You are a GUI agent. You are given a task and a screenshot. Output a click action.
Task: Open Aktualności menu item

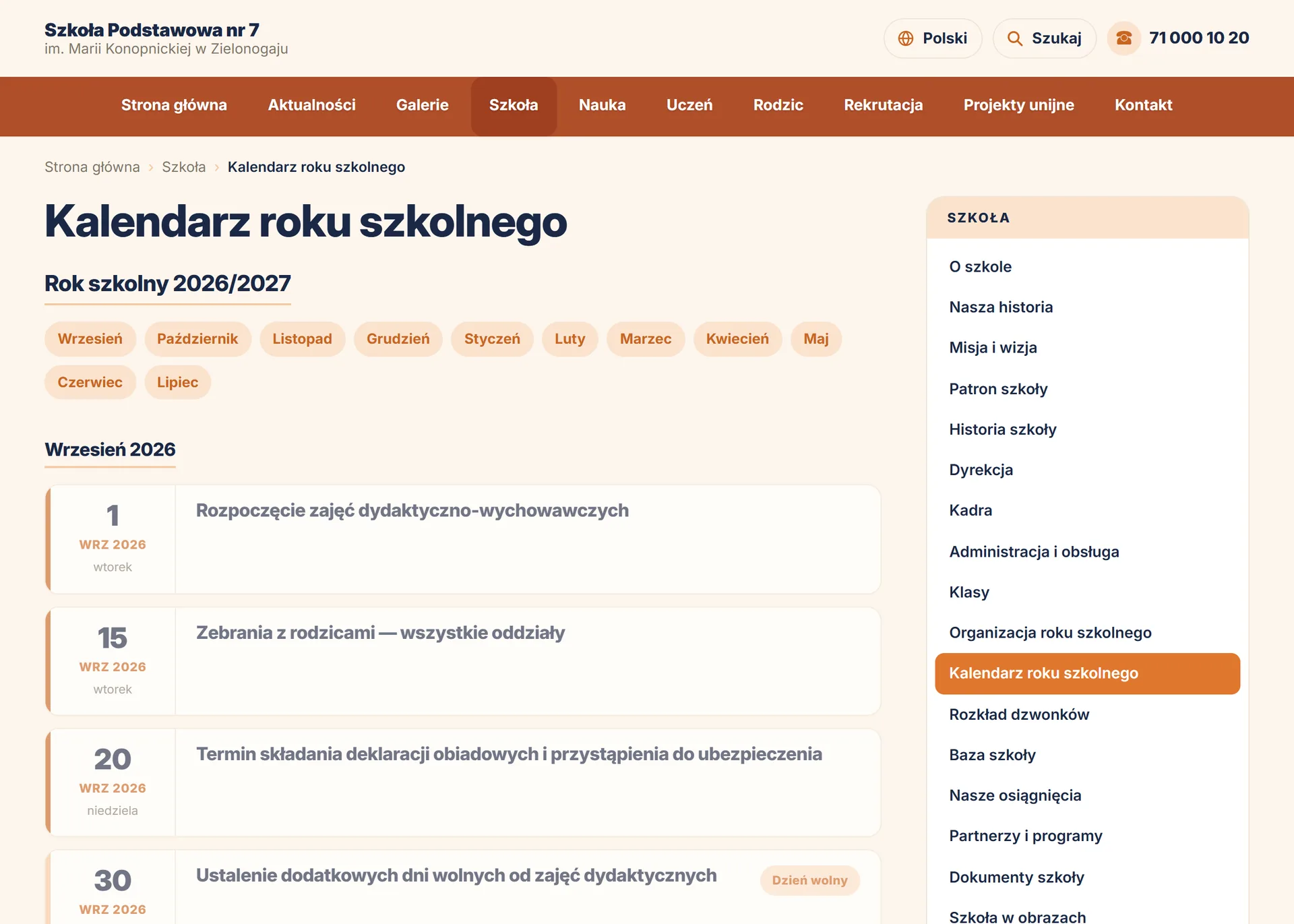[x=311, y=105]
